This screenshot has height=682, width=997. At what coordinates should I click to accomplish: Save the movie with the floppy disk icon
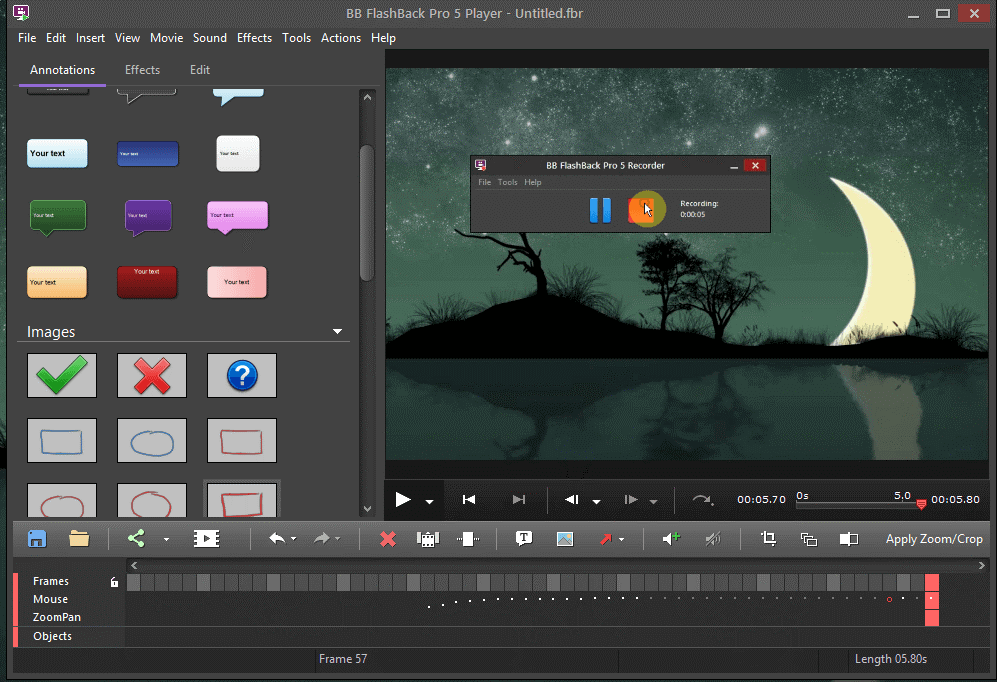point(37,538)
